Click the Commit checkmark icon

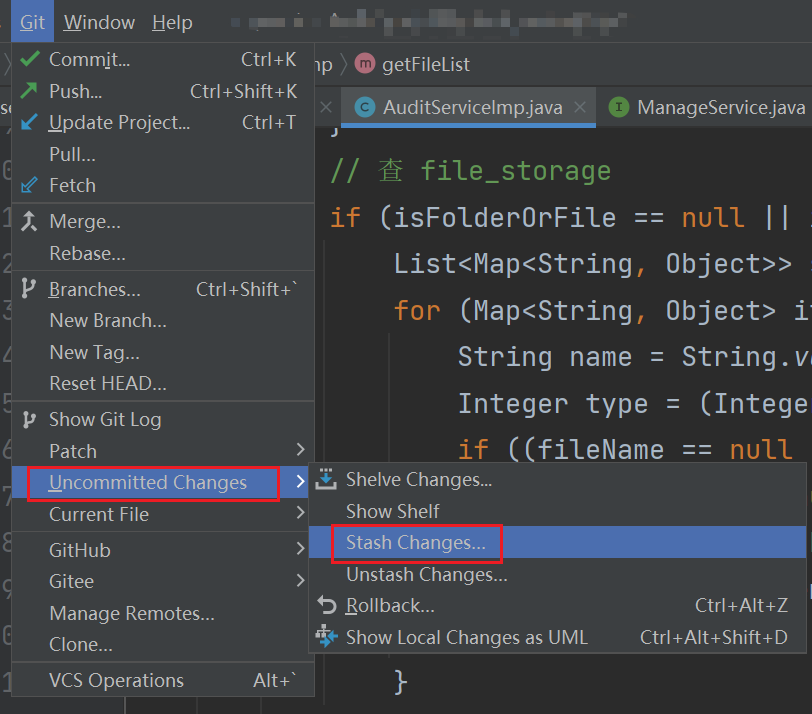coord(28,58)
